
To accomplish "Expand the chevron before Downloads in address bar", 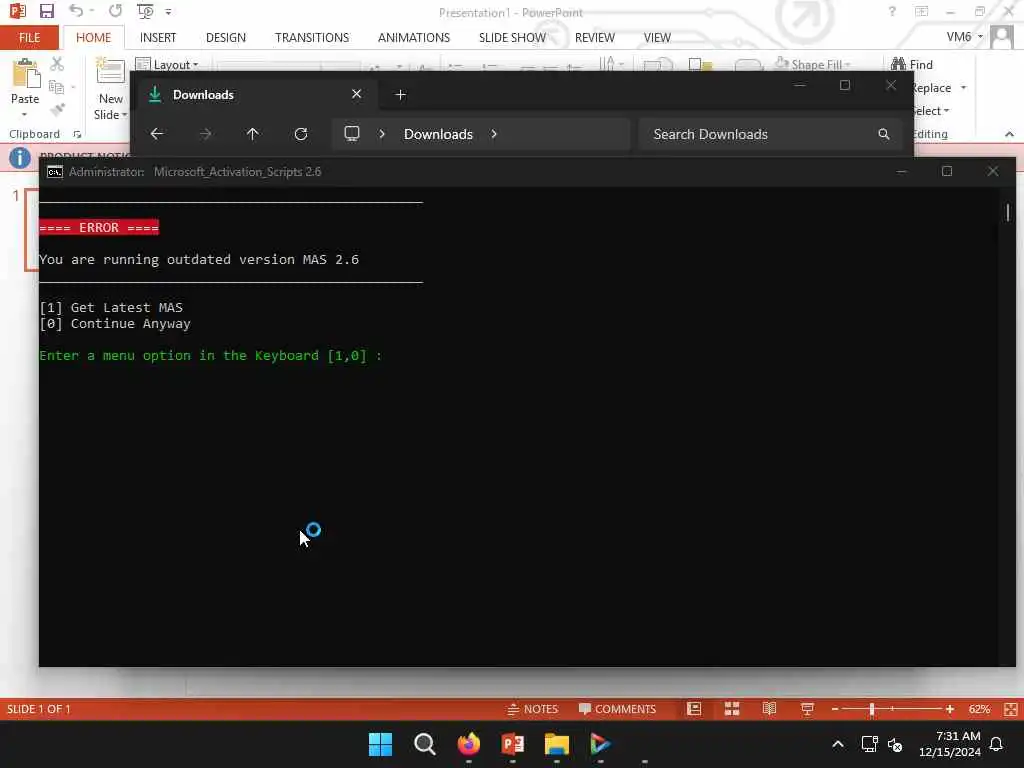I will point(382,134).
